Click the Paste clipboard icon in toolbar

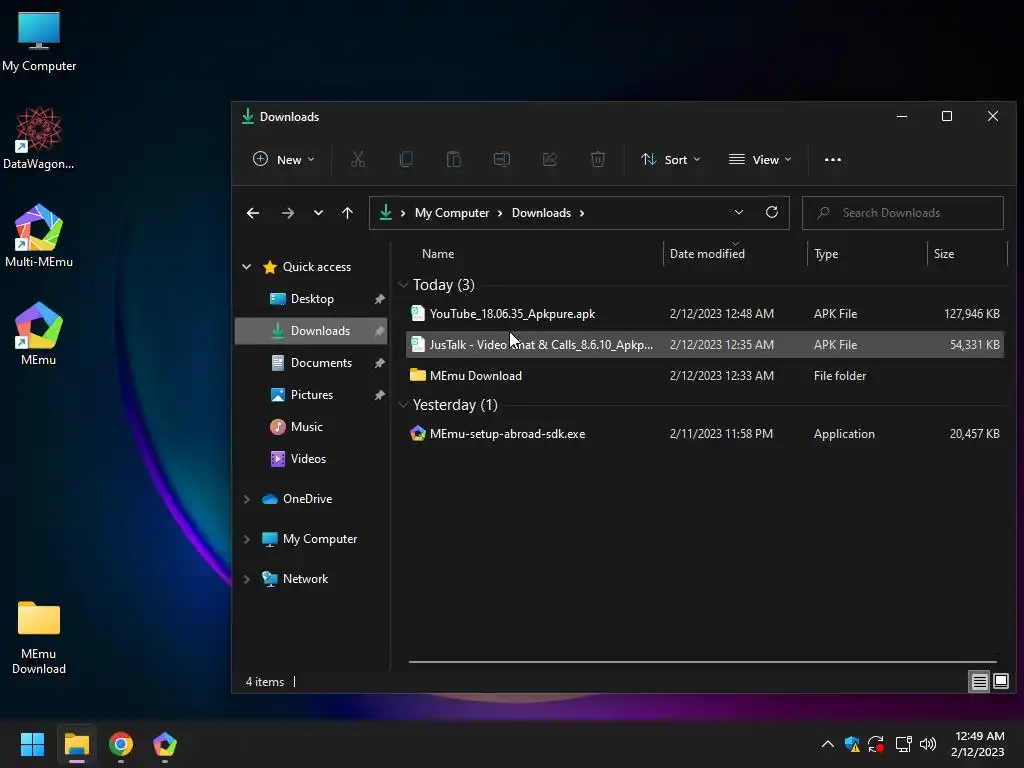pos(454,159)
